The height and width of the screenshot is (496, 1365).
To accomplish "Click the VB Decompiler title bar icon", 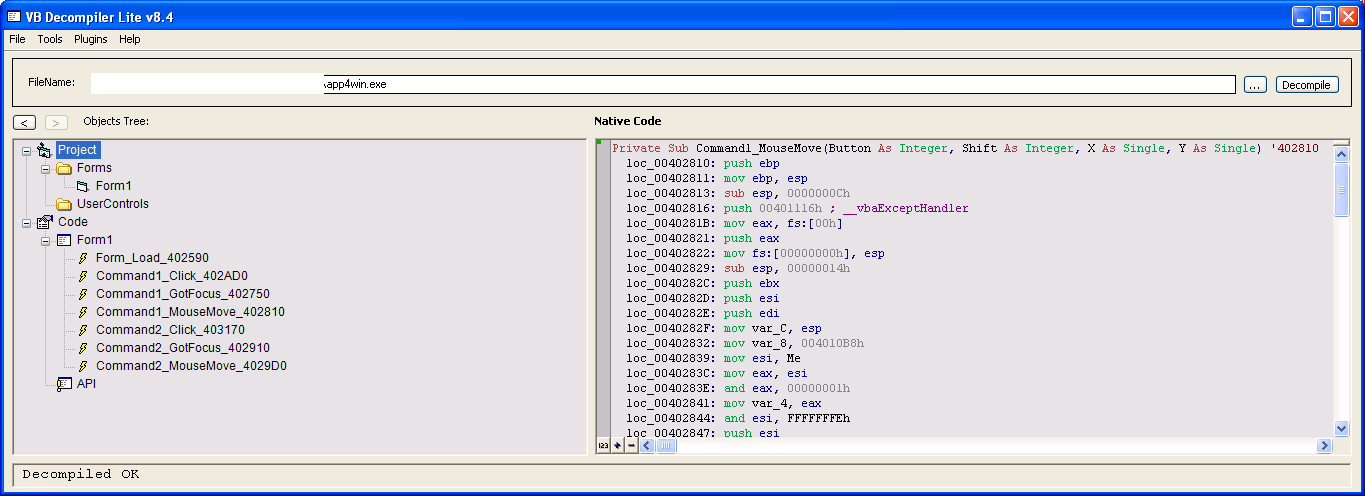I will tap(14, 16).
